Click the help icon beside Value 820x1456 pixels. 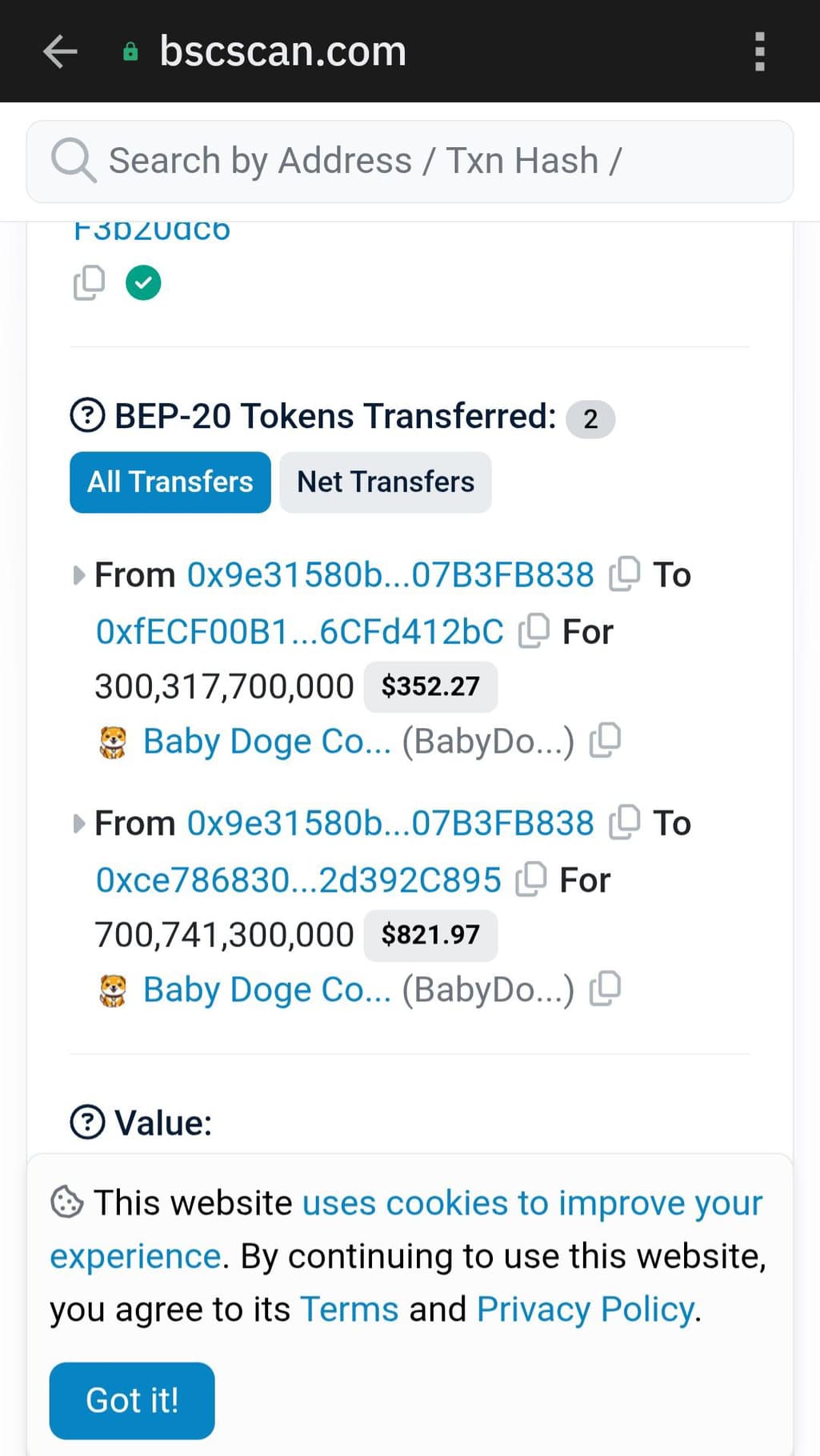click(x=87, y=1122)
